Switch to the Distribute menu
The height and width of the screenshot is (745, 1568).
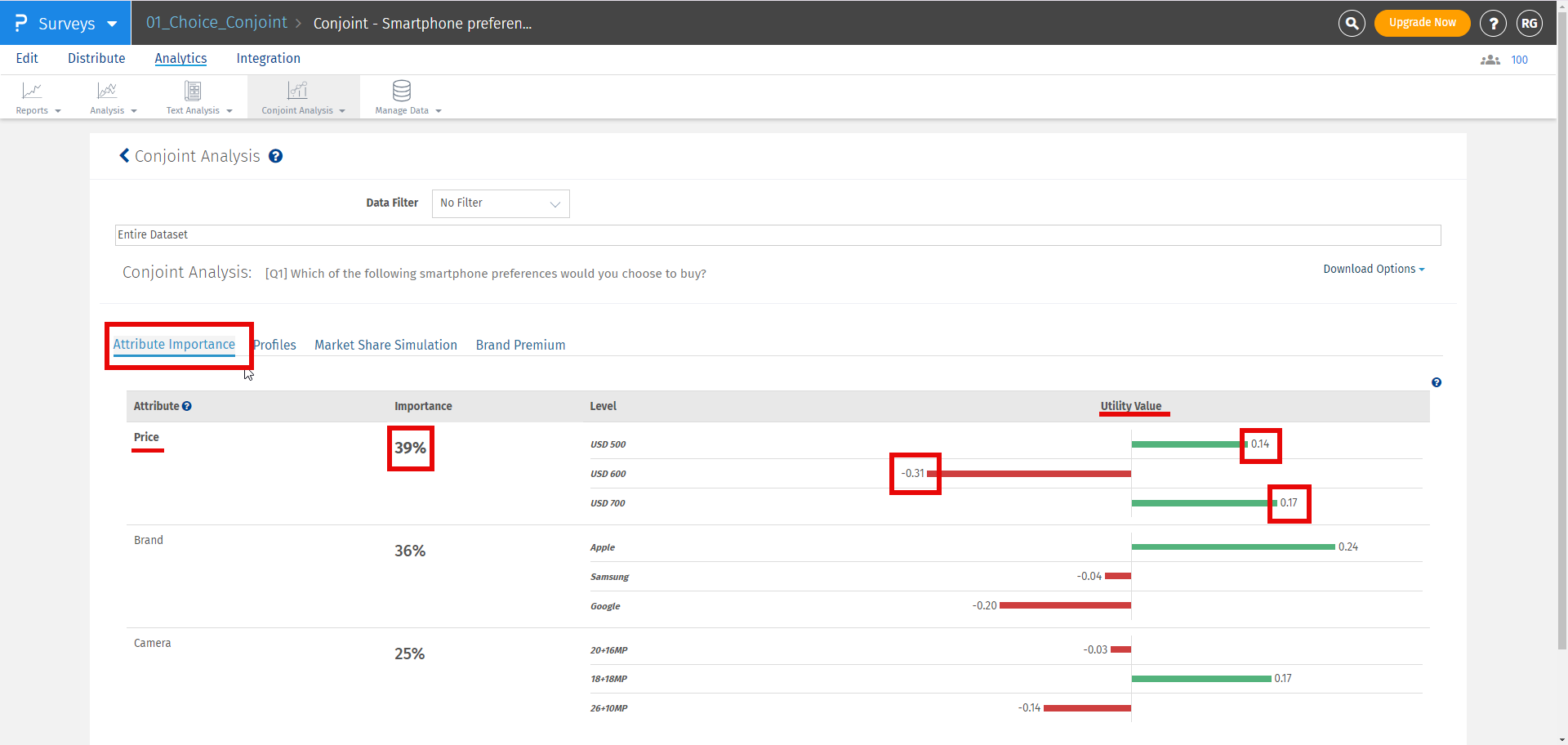pyautogui.click(x=96, y=58)
